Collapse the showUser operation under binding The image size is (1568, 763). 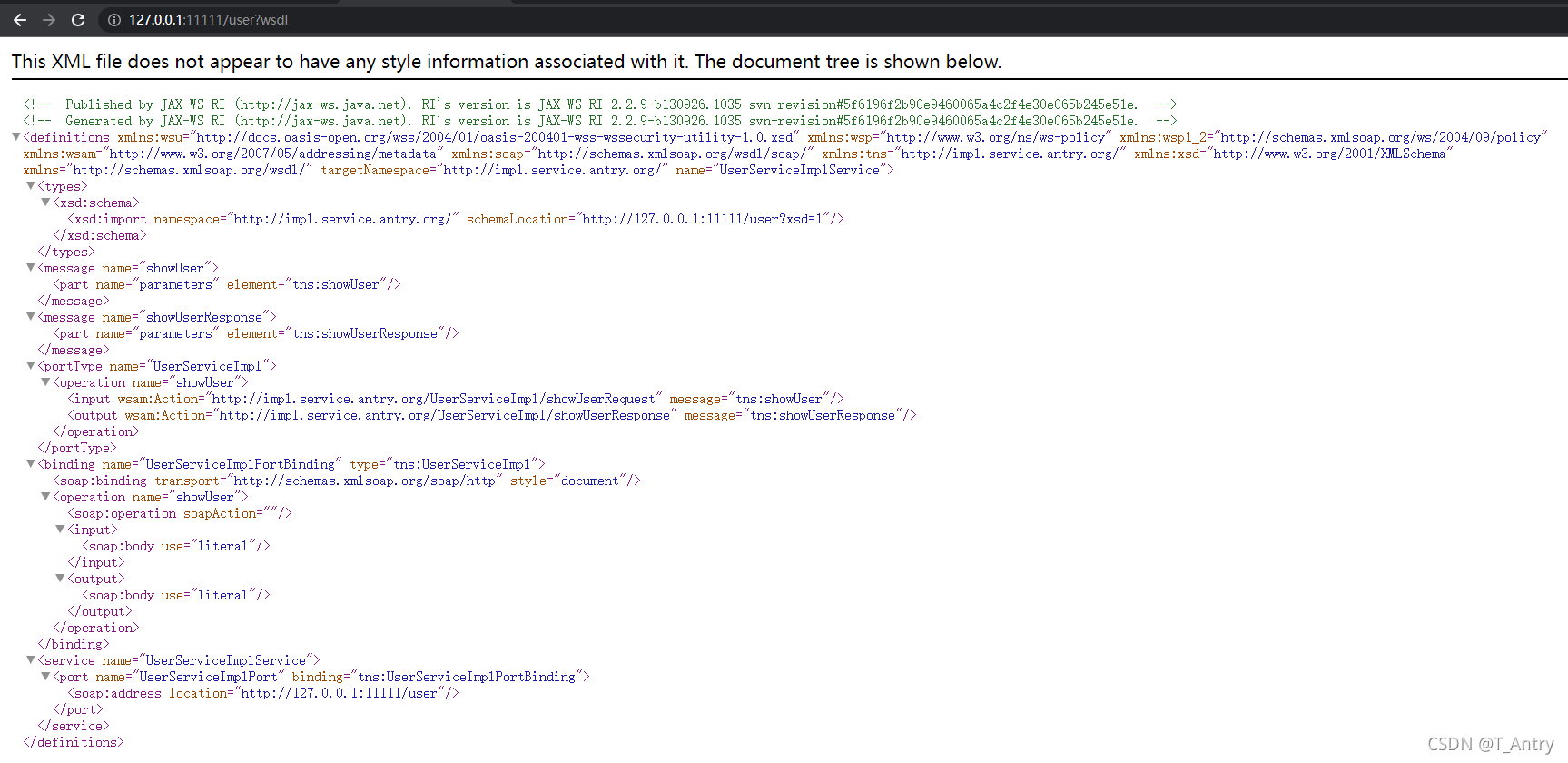[45, 497]
